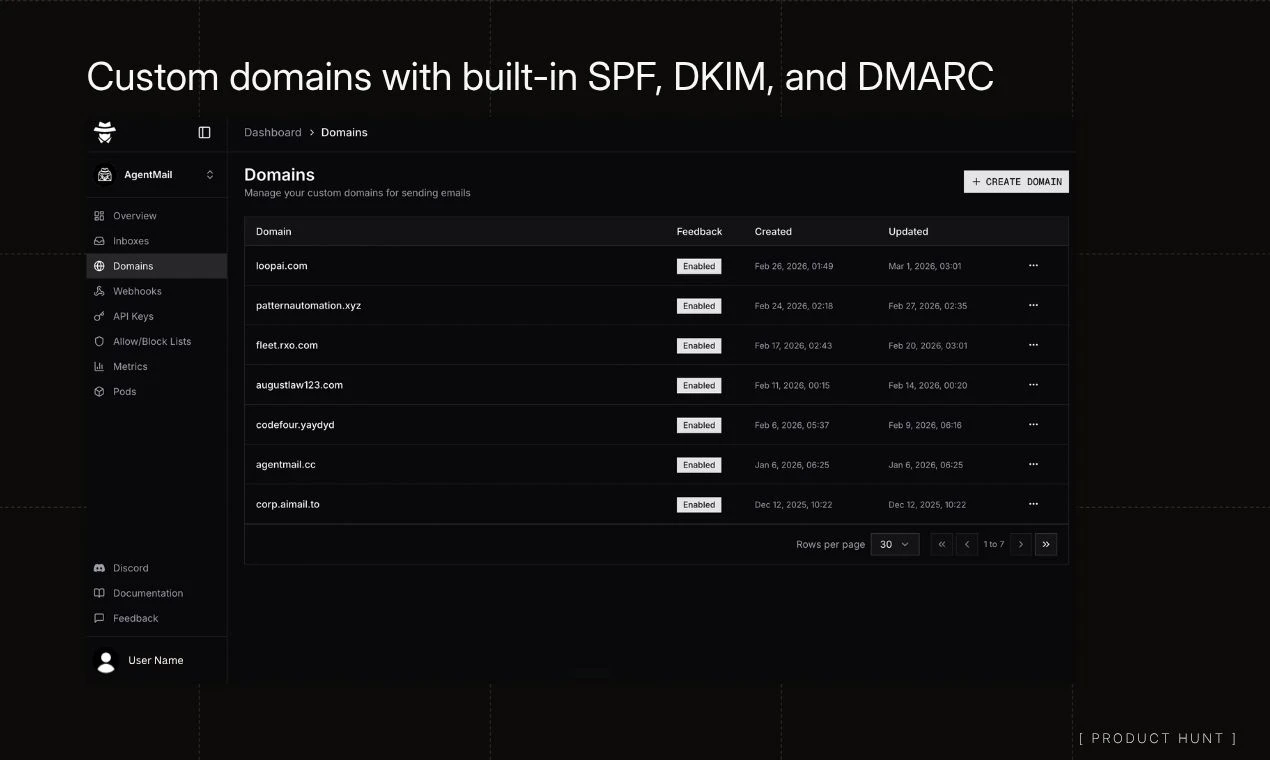Go to the last page with the double-arrow control
The width and height of the screenshot is (1270, 760).
[1046, 544]
